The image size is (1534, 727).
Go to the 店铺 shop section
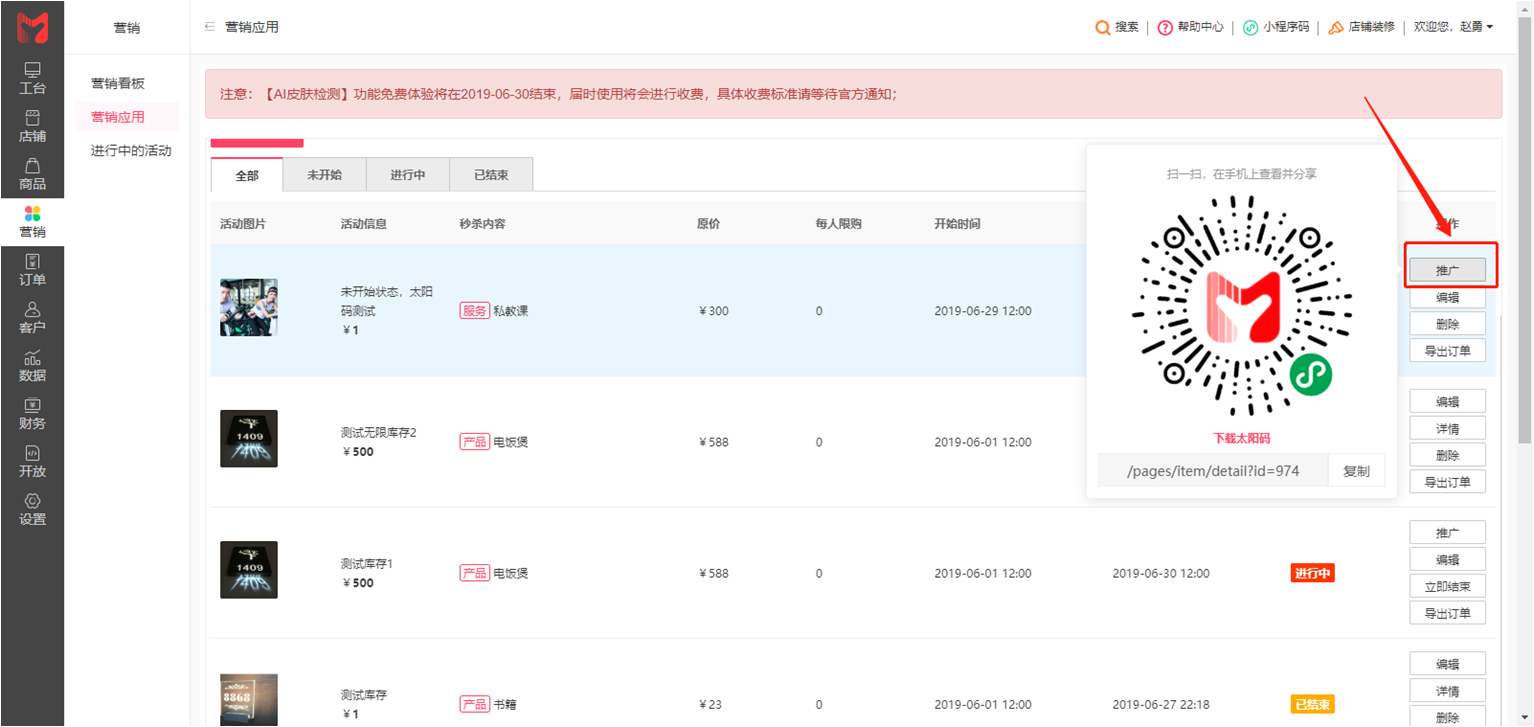coord(32,127)
